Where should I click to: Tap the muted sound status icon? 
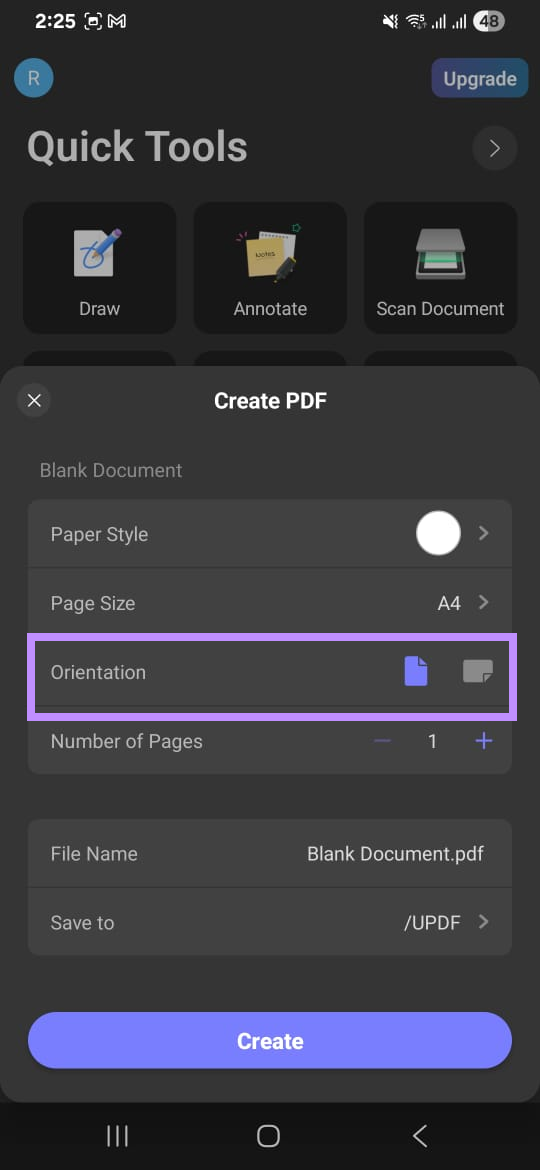pyautogui.click(x=390, y=22)
